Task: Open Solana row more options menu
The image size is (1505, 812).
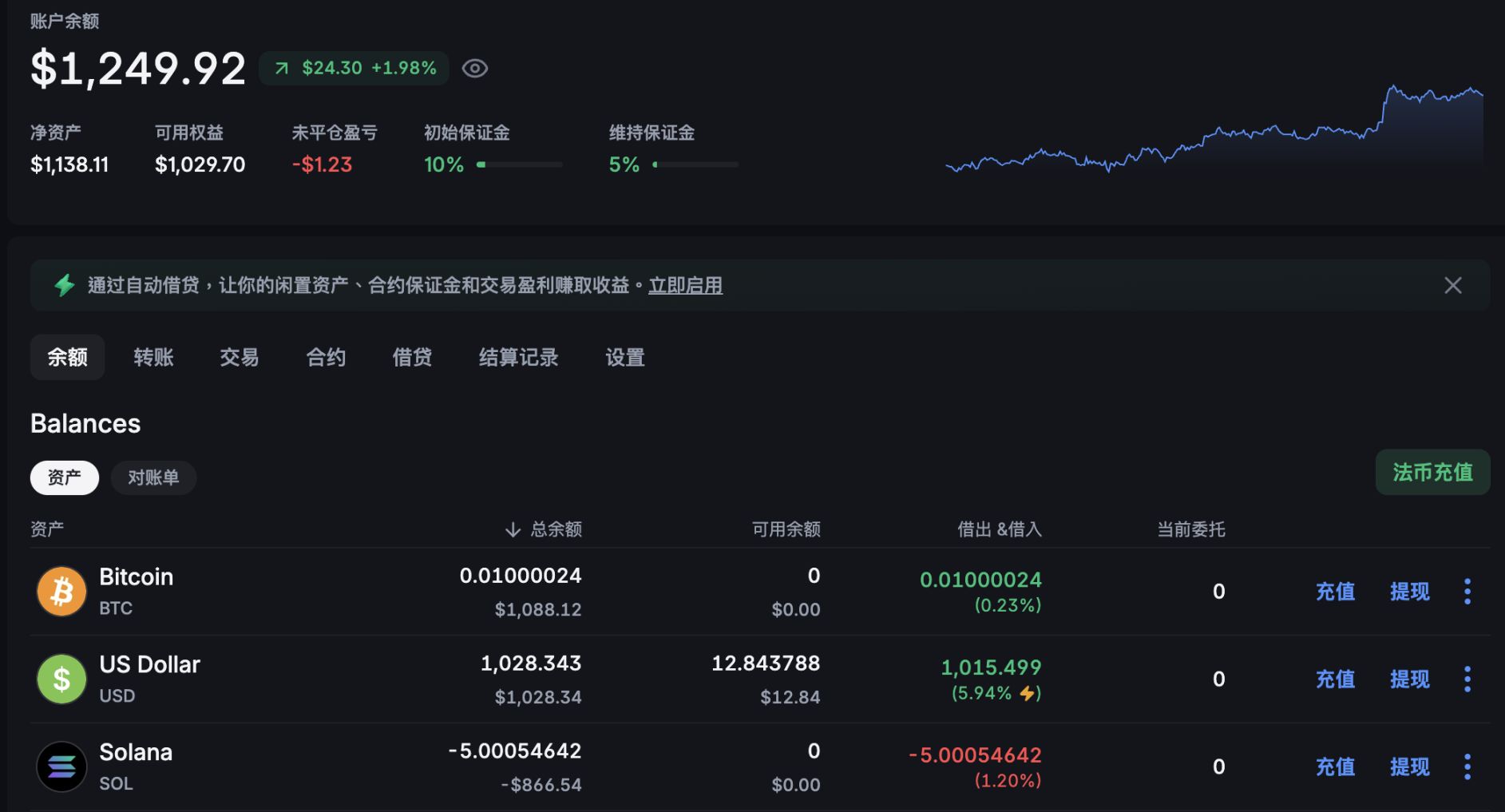Action: [x=1467, y=766]
